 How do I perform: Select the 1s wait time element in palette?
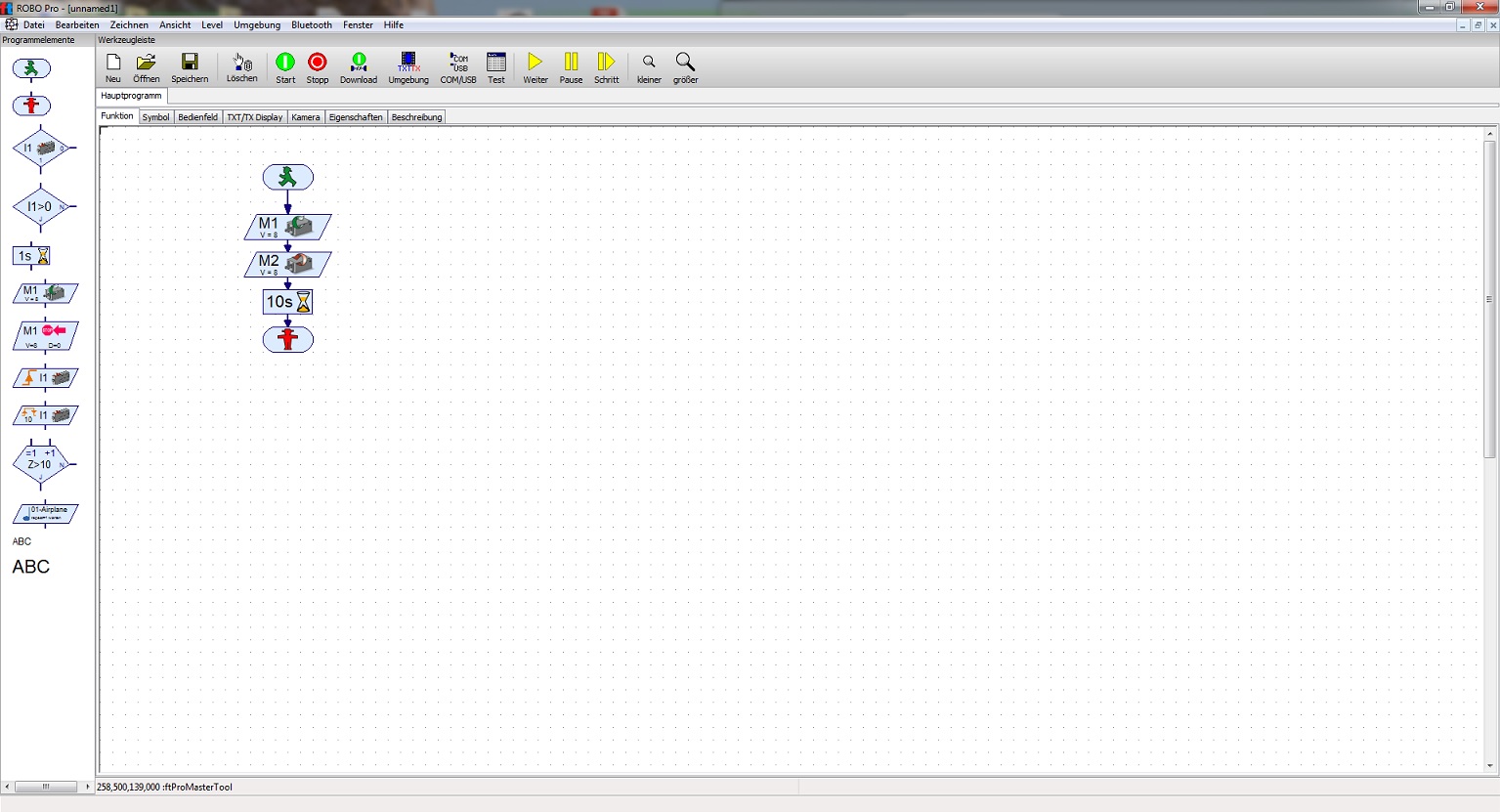(31, 256)
